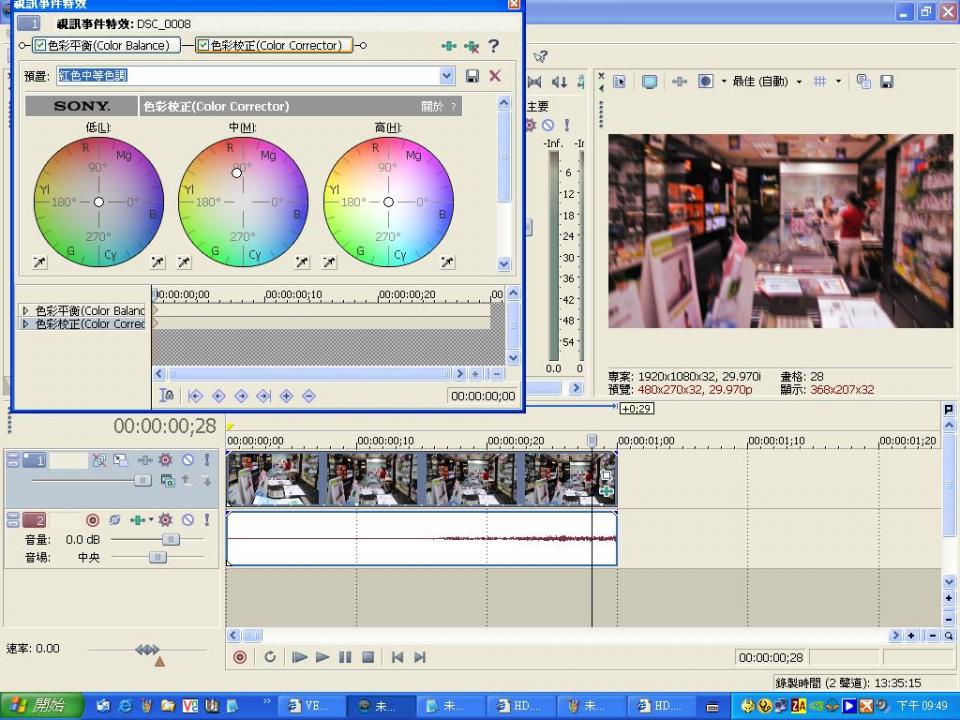Arm audio track 2 for recording

(x=92, y=520)
